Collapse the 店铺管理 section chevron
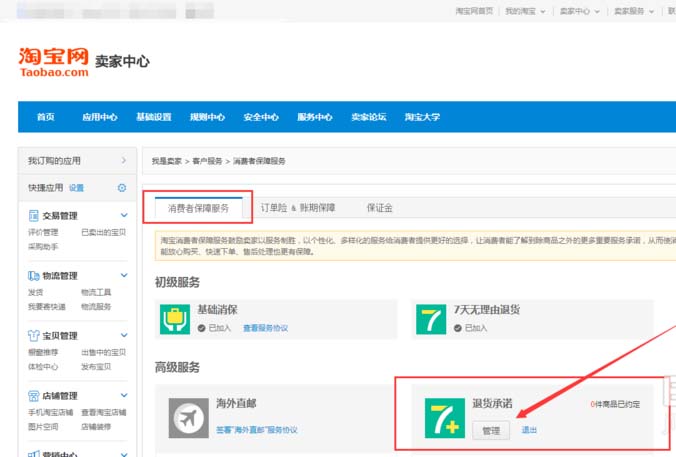This screenshot has height=457, width=676. pos(124,395)
